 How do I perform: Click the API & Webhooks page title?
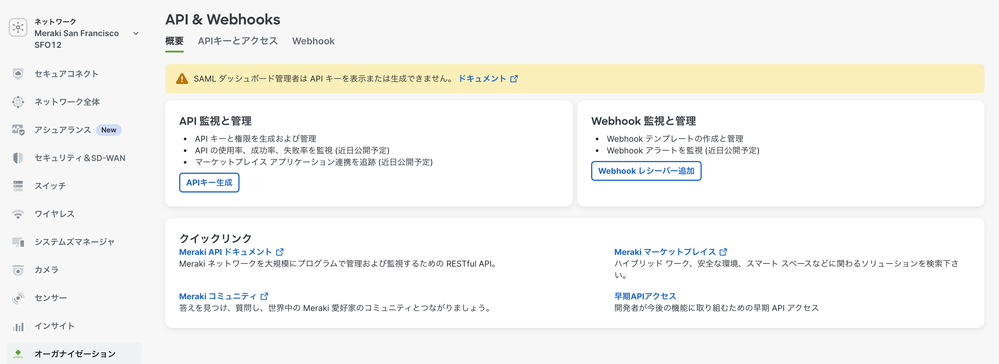[x=222, y=19]
